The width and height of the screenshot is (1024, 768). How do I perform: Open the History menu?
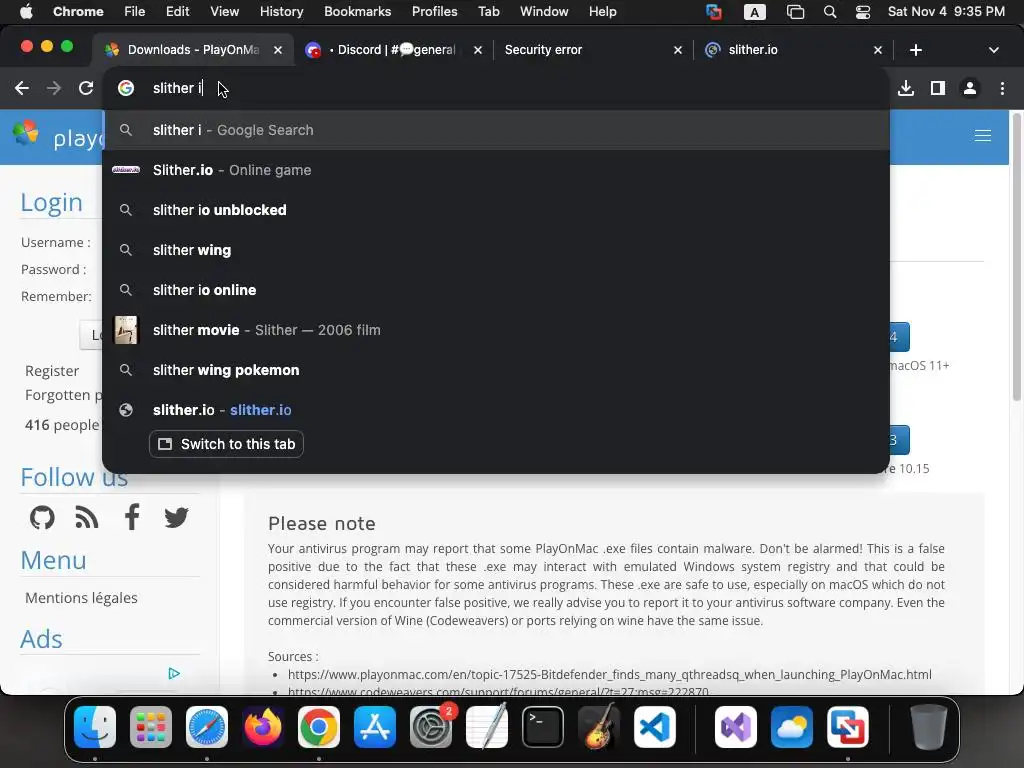click(281, 12)
